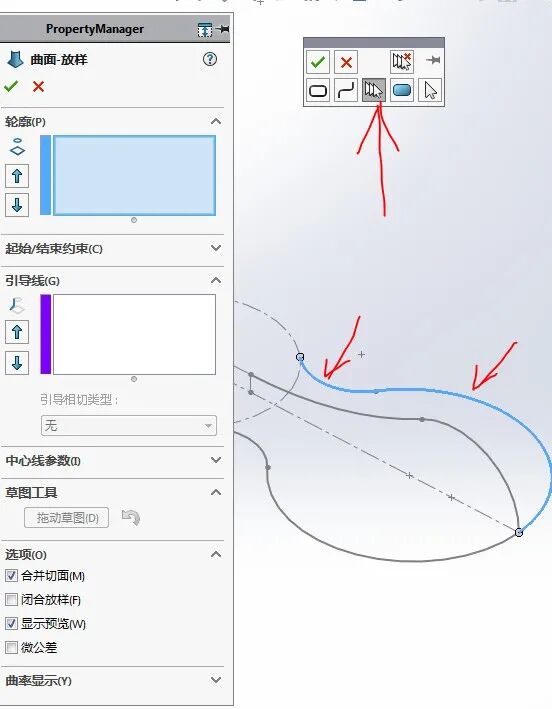Open the 引导相切类型 dropdown

[129, 425]
